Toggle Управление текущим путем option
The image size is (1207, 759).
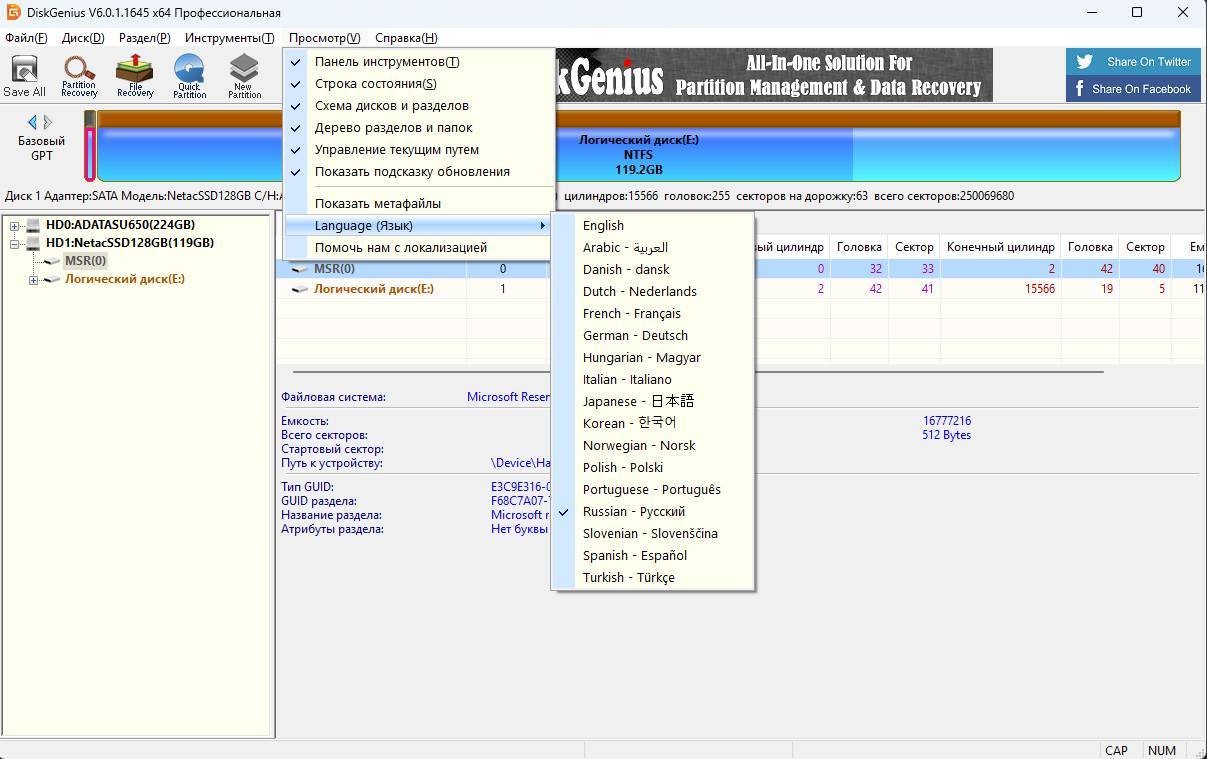click(419, 150)
